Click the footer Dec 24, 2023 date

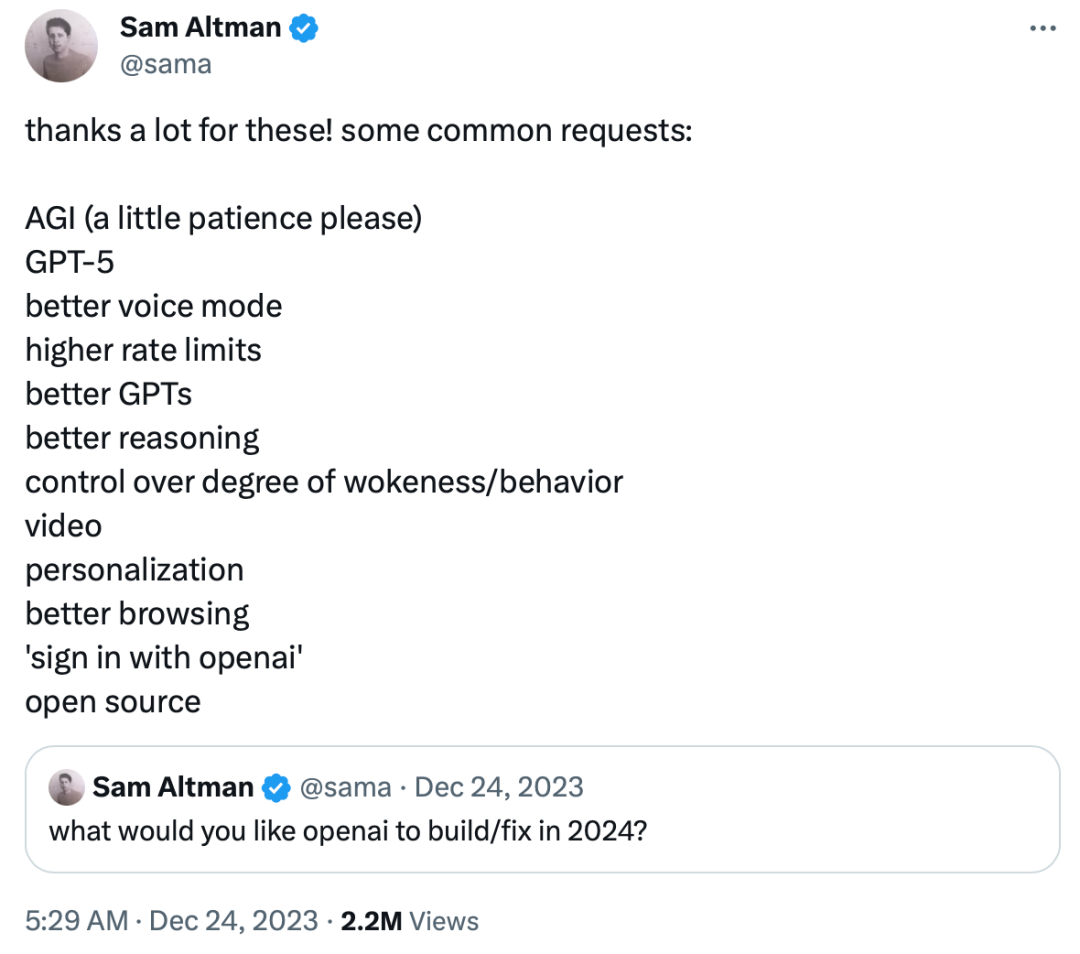point(233,921)
